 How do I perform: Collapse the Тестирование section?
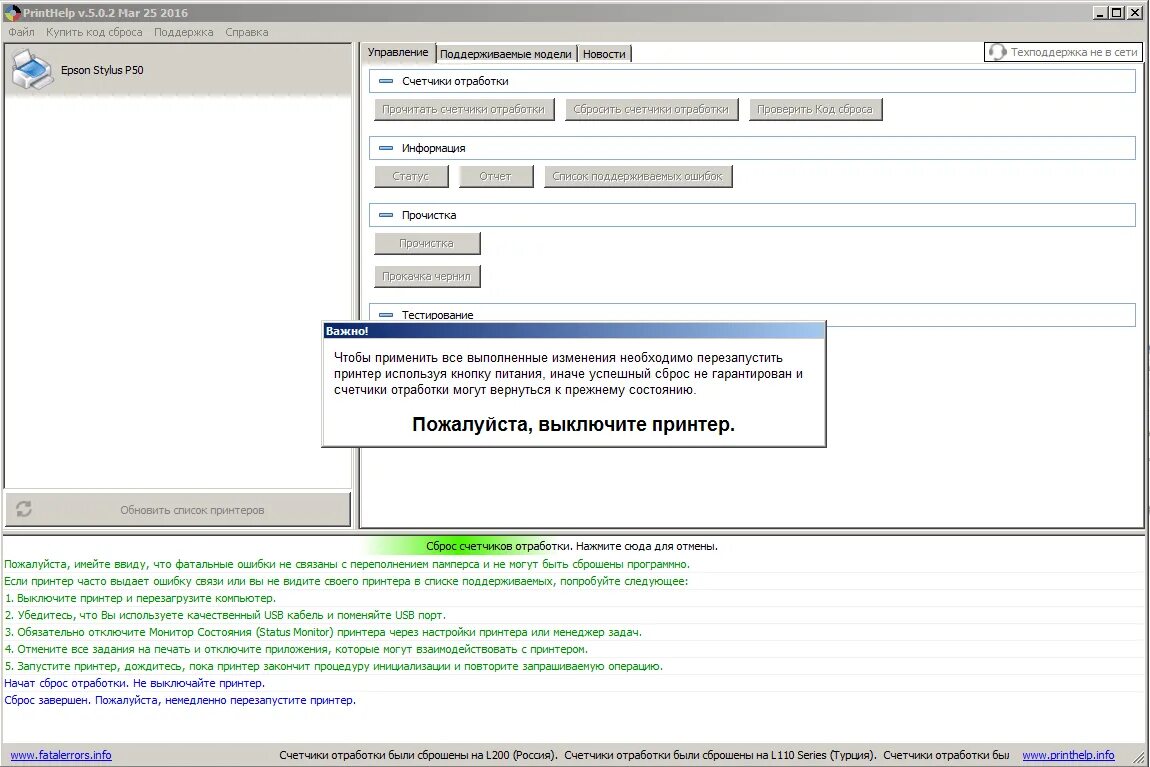click(x=386, y=315)
